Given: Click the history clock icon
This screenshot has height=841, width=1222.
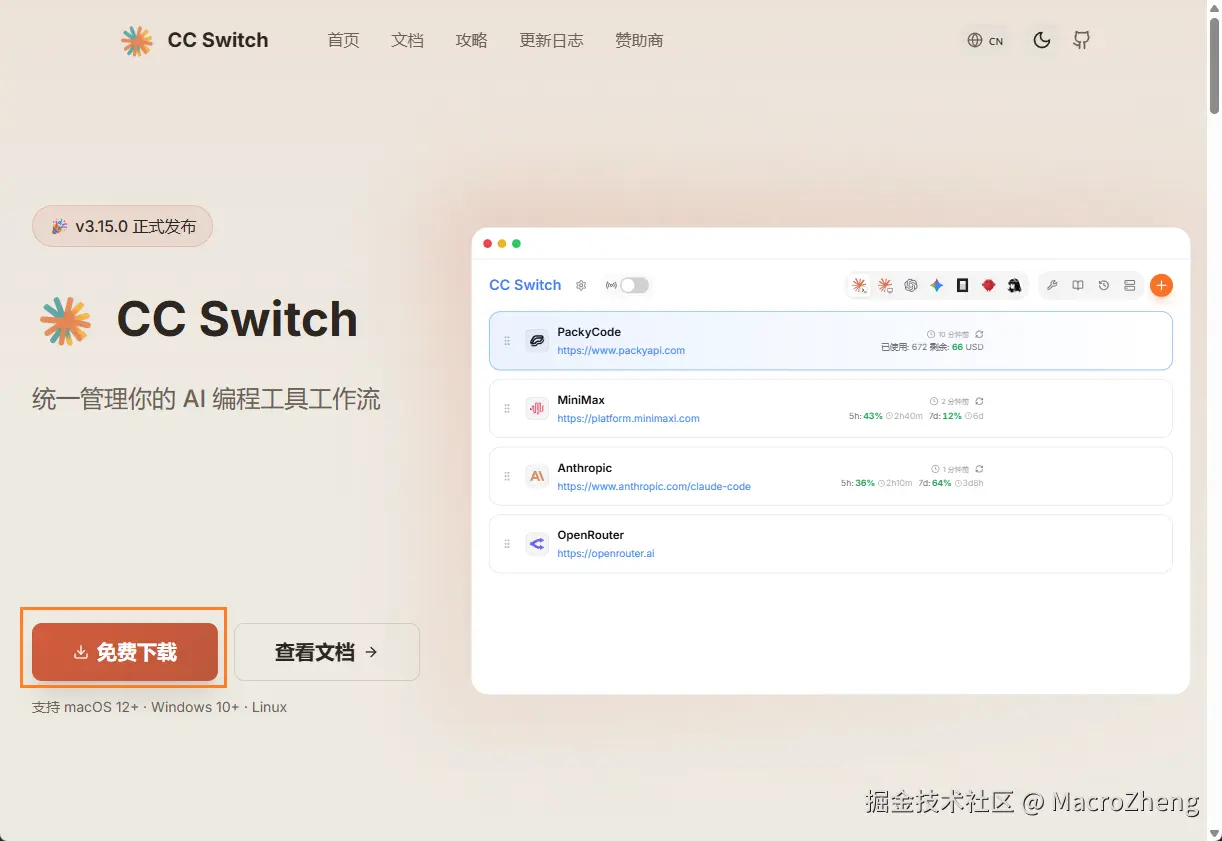Looking at the screenshot, I should (1104, 285).
